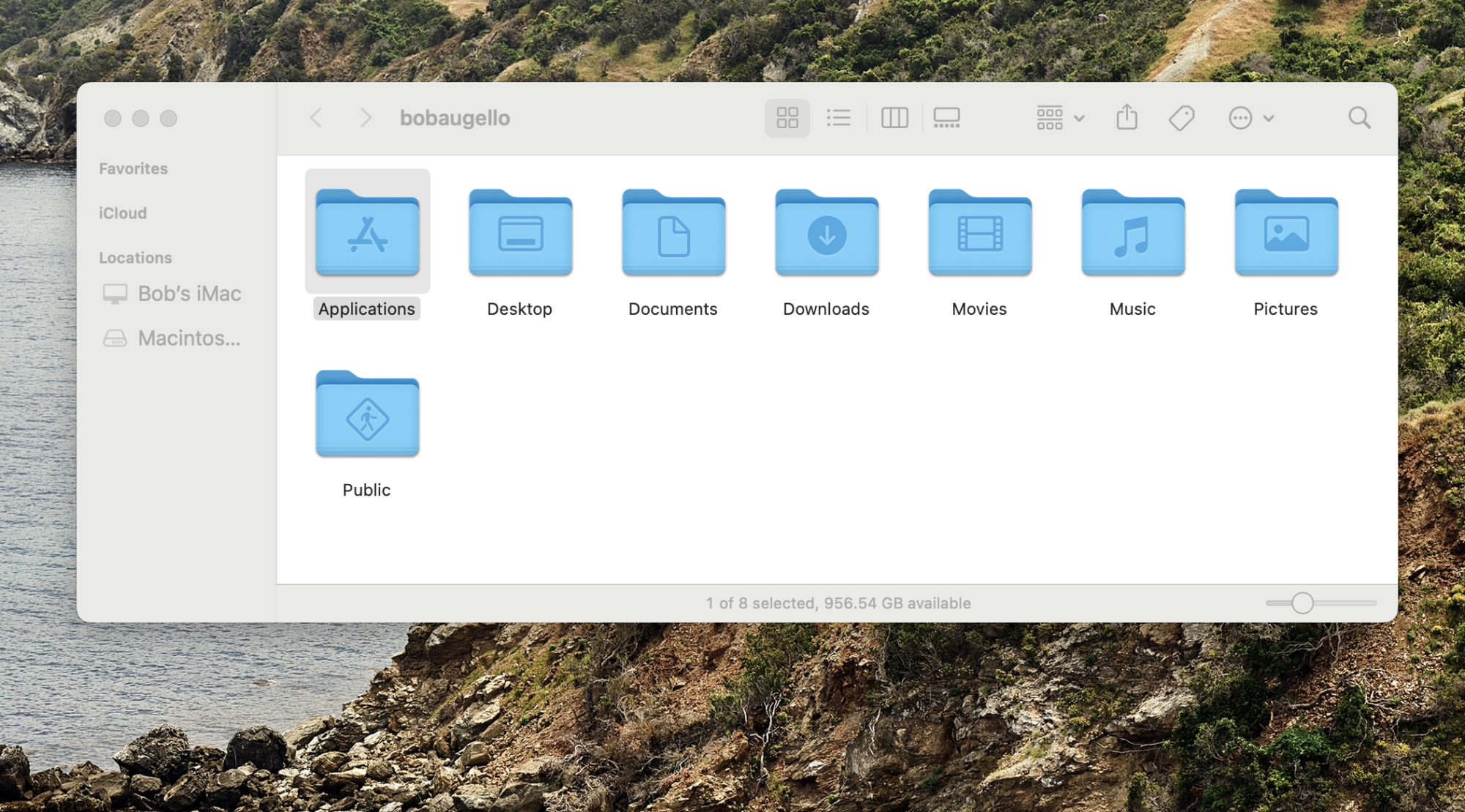Go forward with the right chevron
The width and height of the screenshot is (1465, 812).
click(365, 118)
